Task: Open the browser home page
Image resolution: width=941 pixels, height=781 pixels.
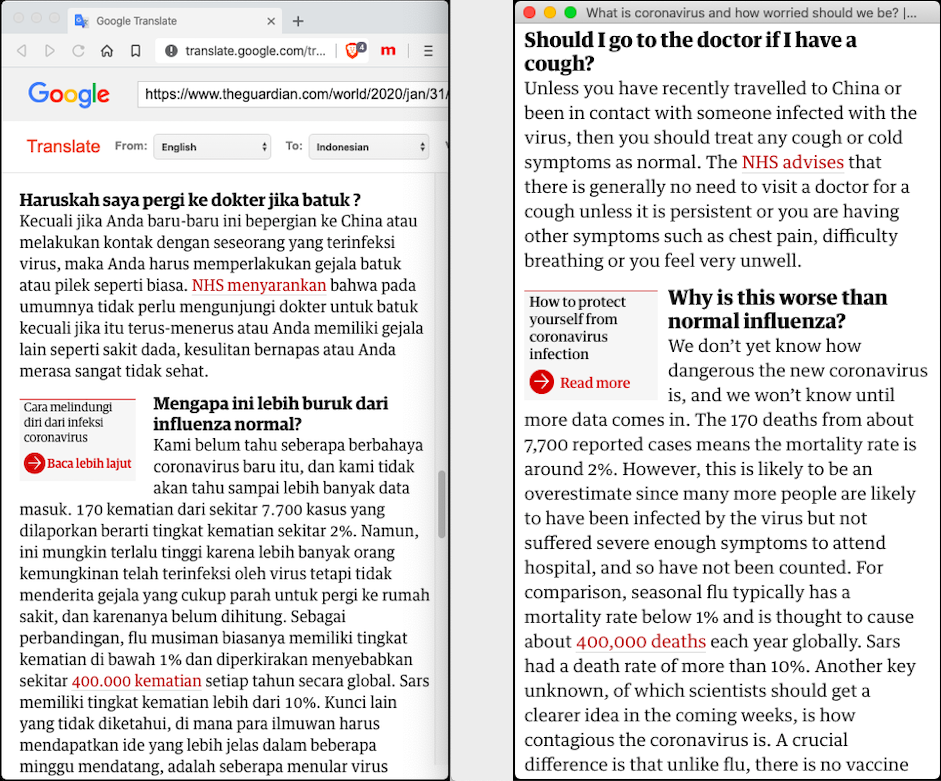Action: pyautogui.click(x=107, y=51)
